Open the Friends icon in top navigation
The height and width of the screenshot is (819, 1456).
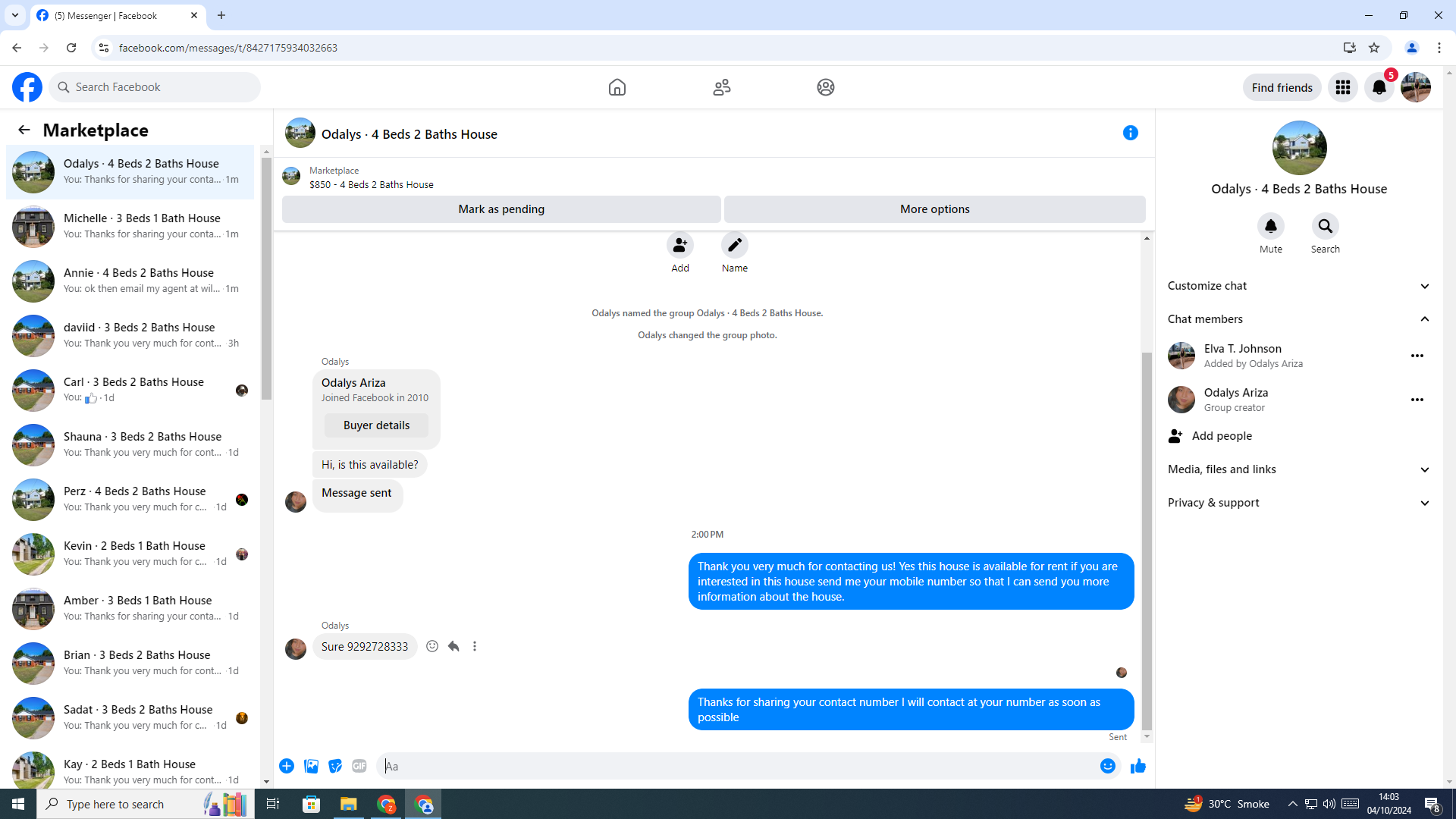[721, 87]
